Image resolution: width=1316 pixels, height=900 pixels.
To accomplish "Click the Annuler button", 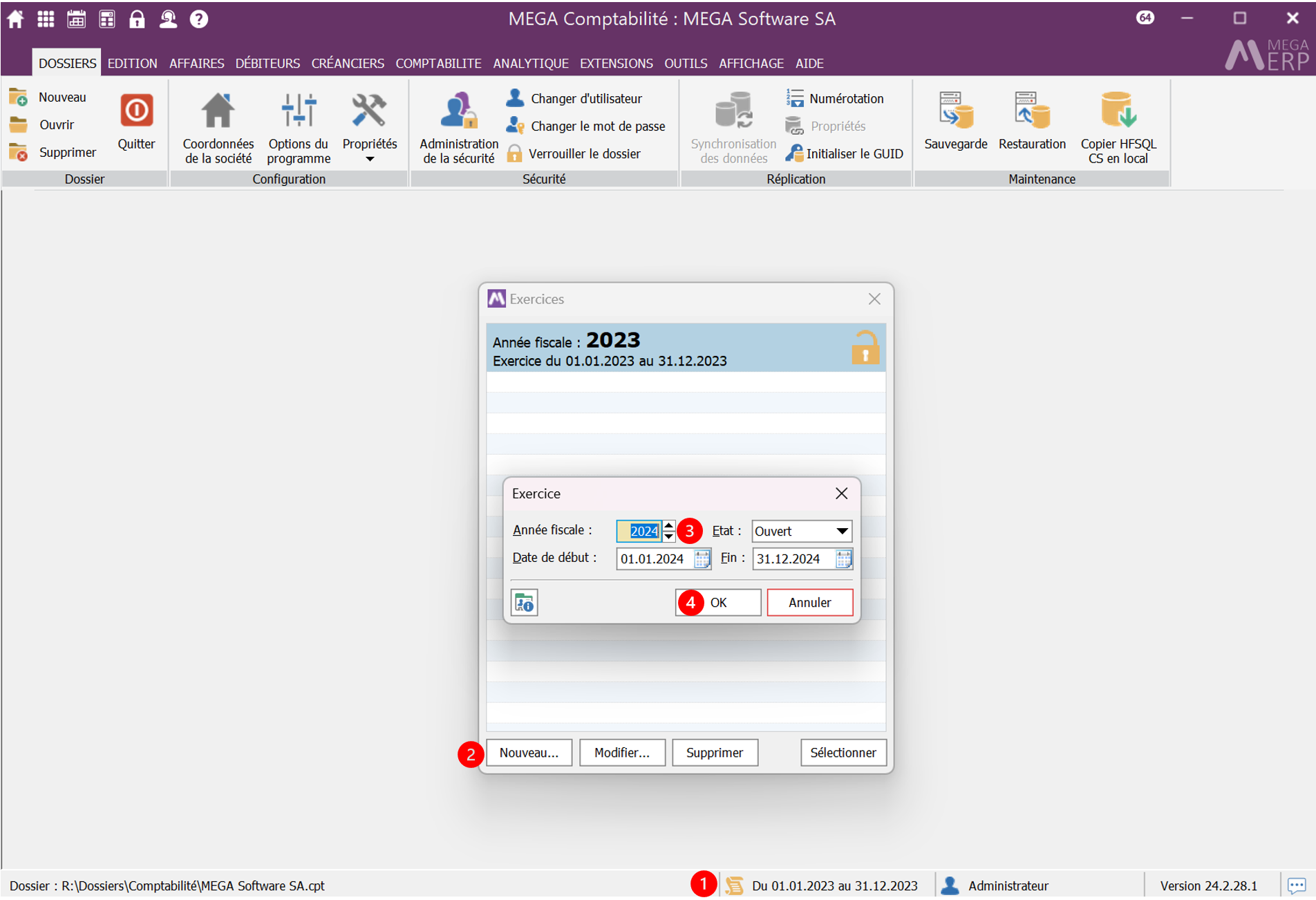I will coord(809,602).
